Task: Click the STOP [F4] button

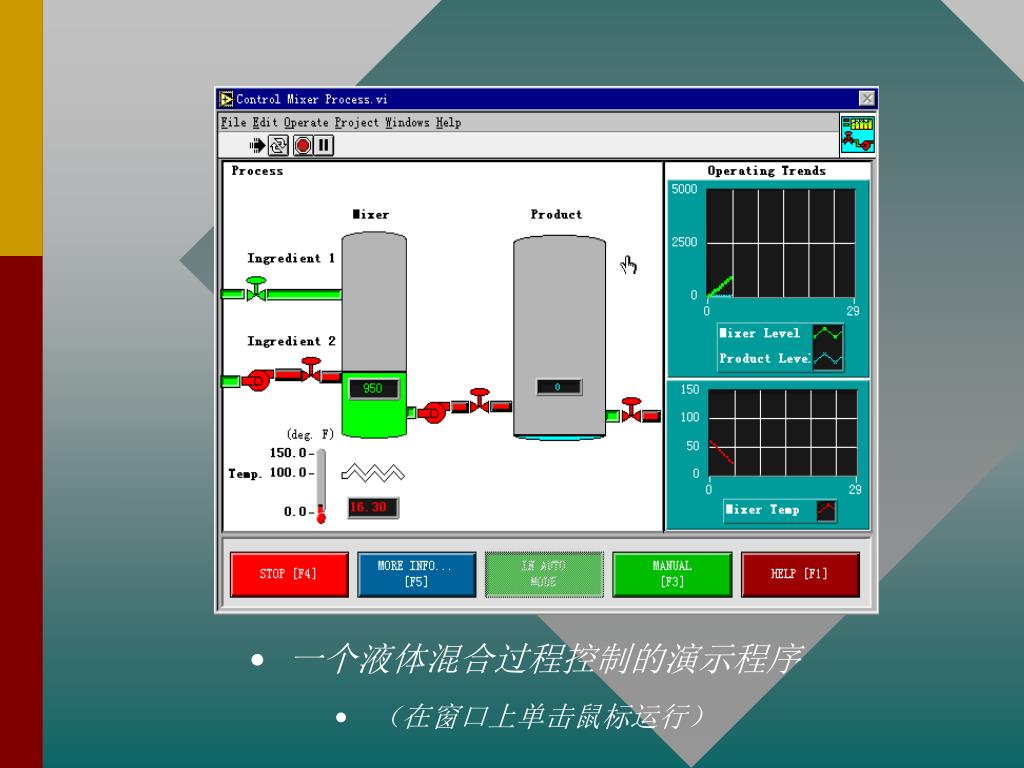Action: (289, 574)
